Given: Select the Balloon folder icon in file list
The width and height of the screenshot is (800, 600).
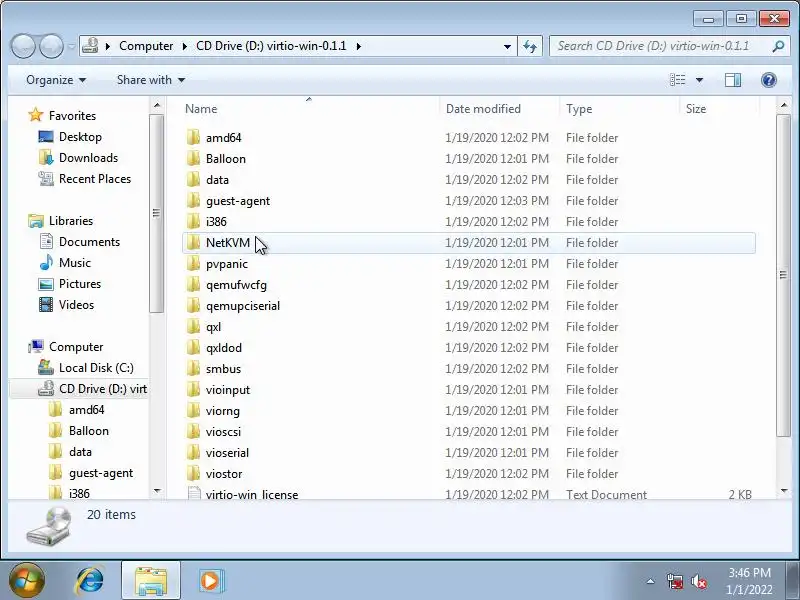Looking at the screenshot, I should click(193, 159).
